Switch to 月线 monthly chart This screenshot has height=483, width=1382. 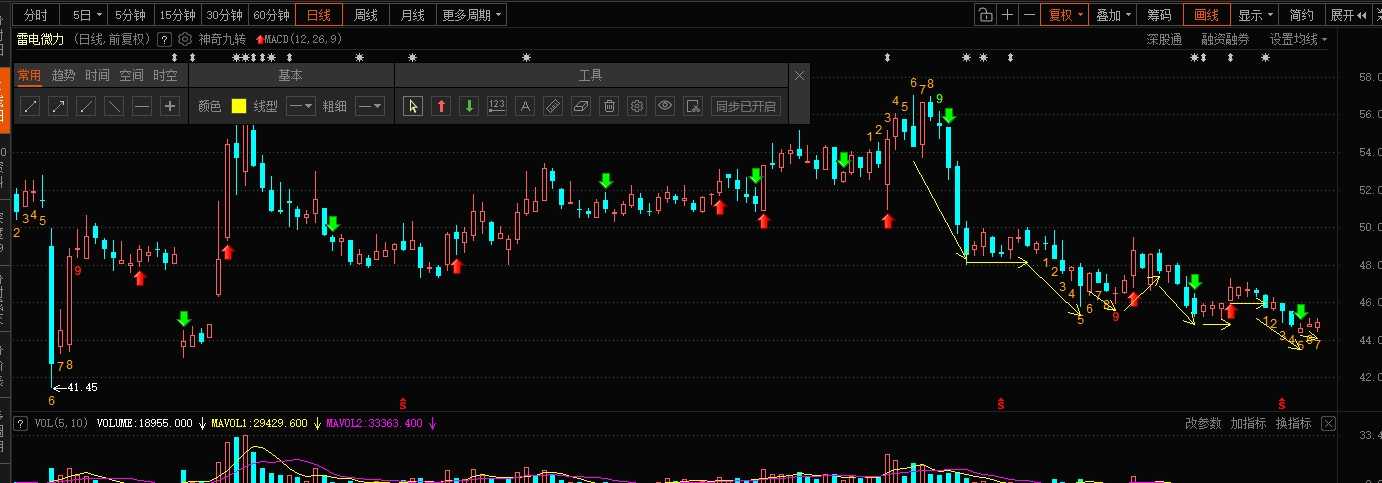pos(412,15)
